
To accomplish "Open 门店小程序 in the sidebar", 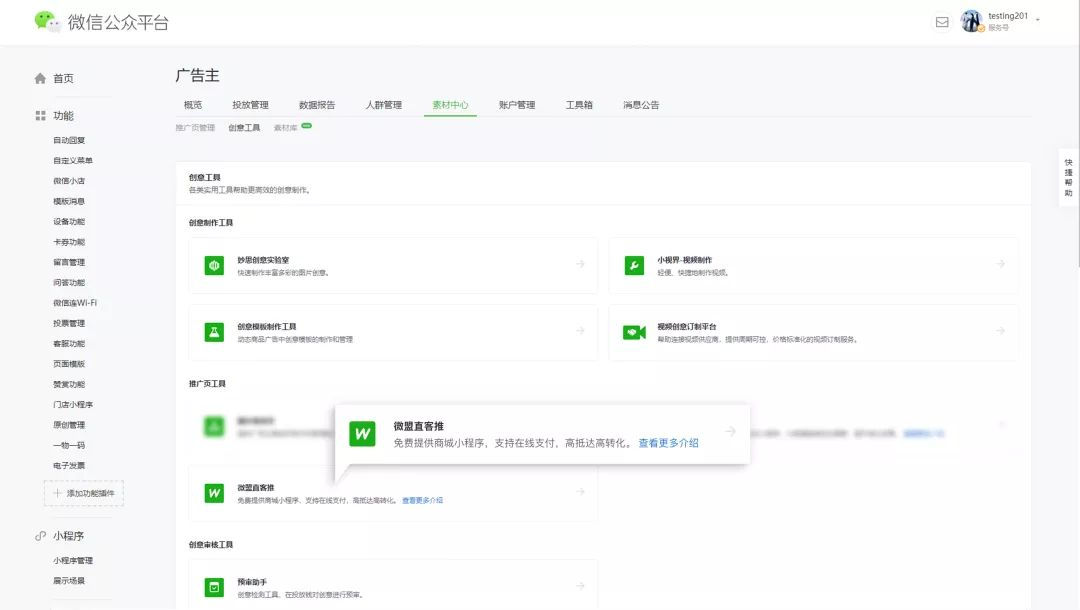I will point(73,404).
